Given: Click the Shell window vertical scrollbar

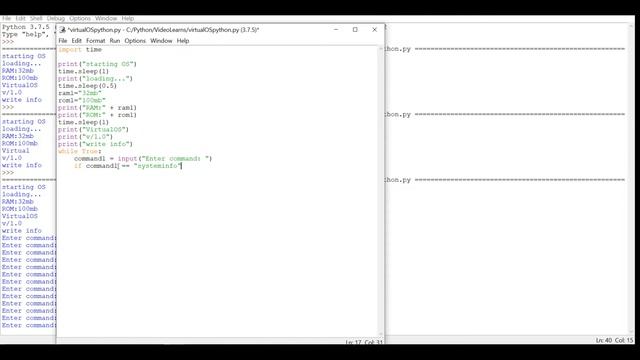Looking at the screenshot, I should pos(631,180).
